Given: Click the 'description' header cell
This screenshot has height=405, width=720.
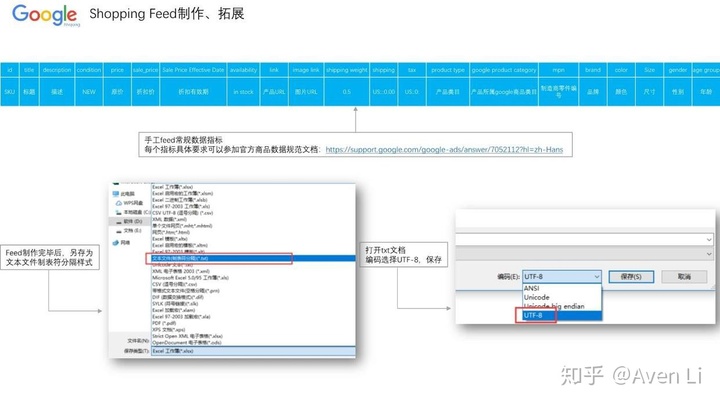Looking at the screenshot, I should pos(57,70).
